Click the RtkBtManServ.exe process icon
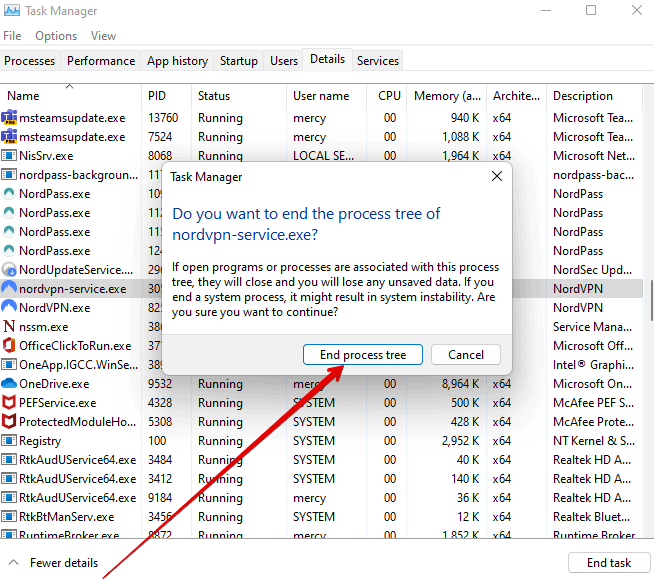The height and width of the screenshot is (583, 654). coord(10,517)
